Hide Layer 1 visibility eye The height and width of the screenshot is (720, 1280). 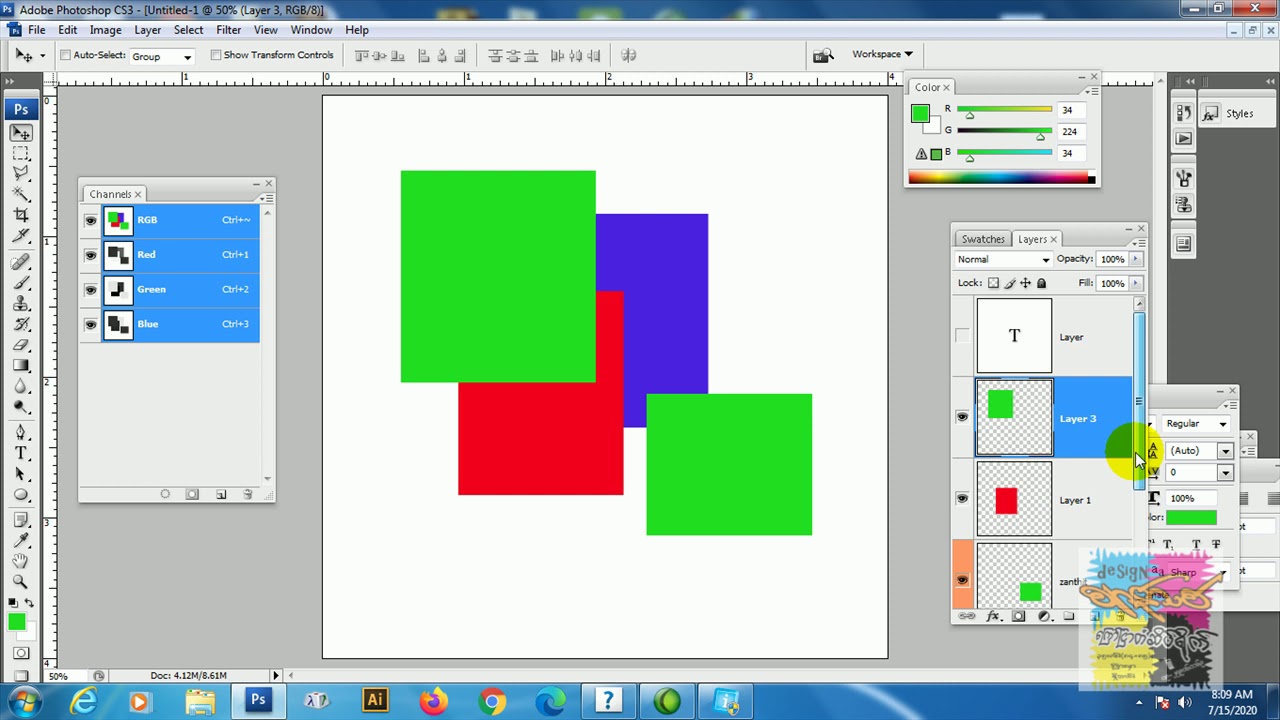coord(962,498)
